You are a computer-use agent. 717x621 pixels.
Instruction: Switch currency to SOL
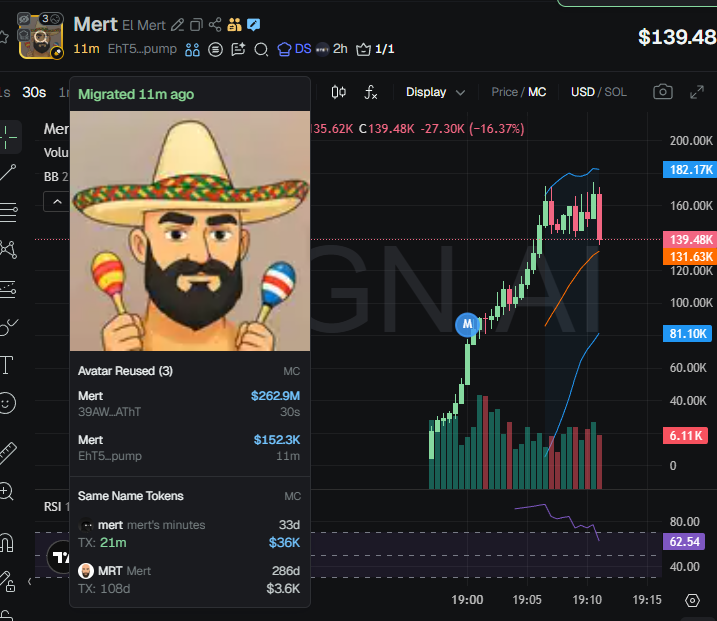click(x=615, y=92)
